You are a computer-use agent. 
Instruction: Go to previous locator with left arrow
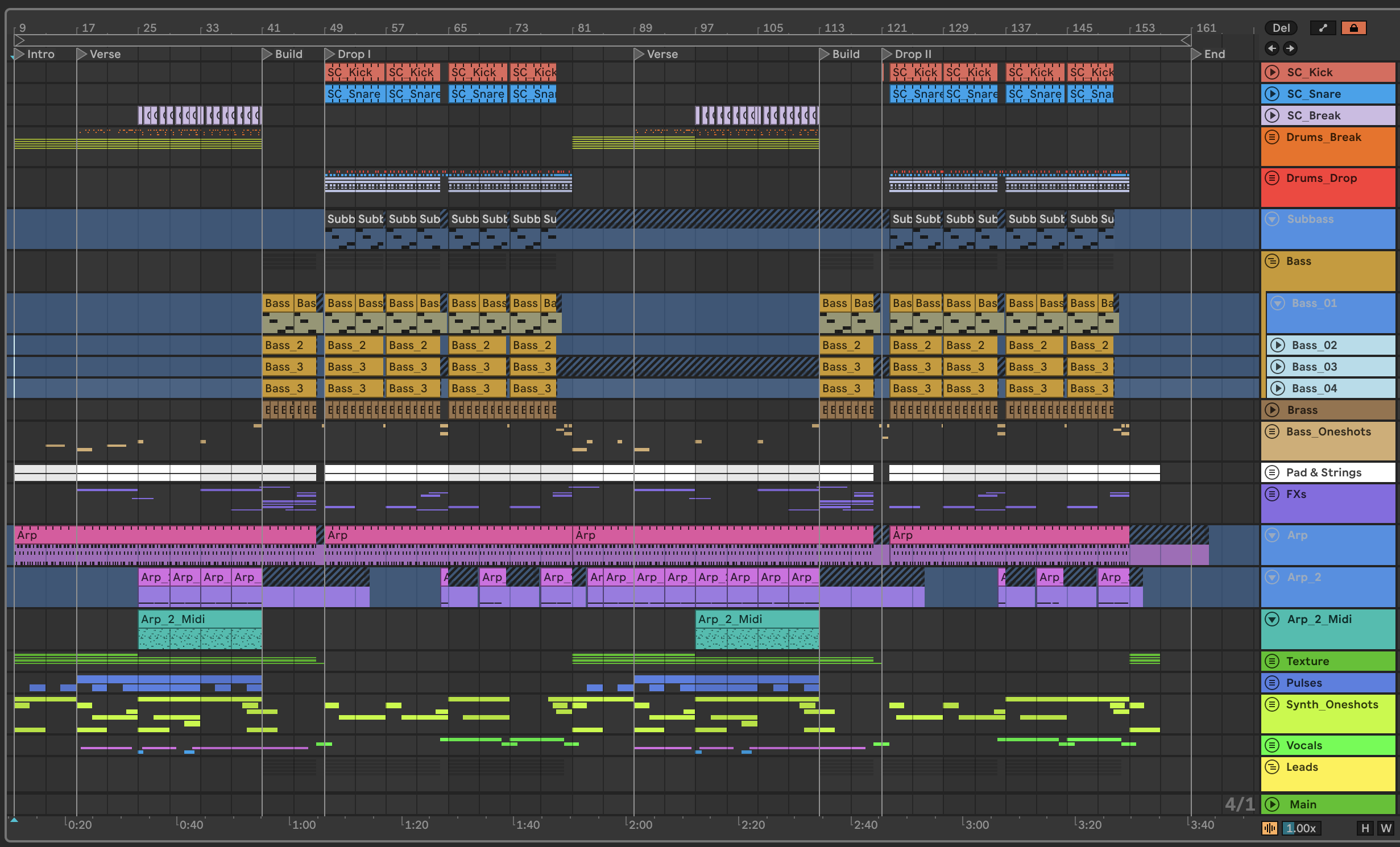coord(1272,48)
